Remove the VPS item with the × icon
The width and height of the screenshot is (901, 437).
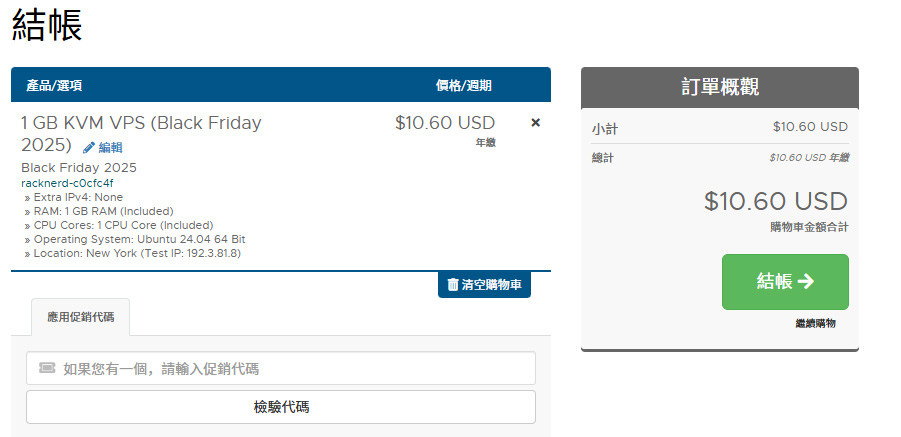(x=535, y=123)
